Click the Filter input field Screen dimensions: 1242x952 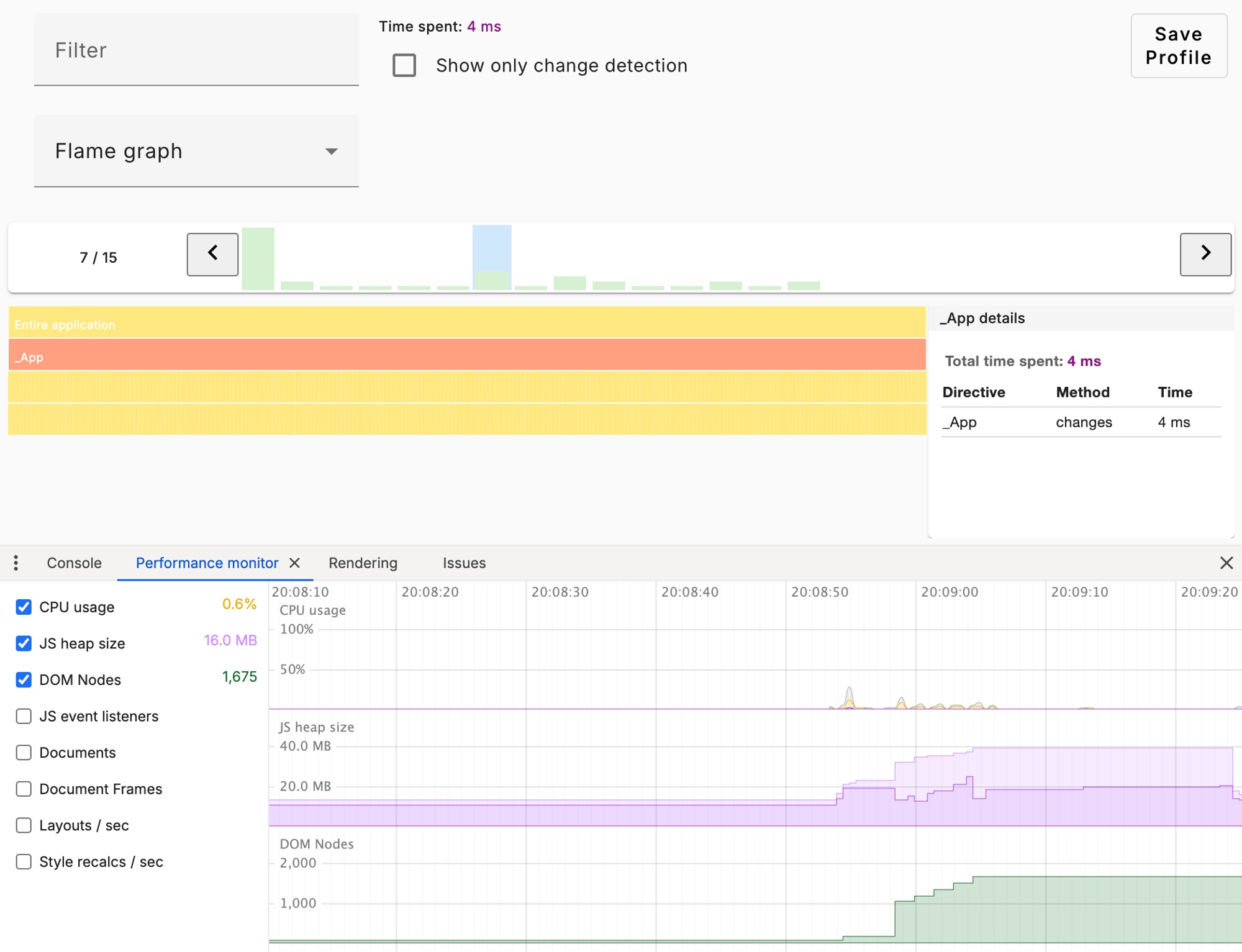(197, 50)
